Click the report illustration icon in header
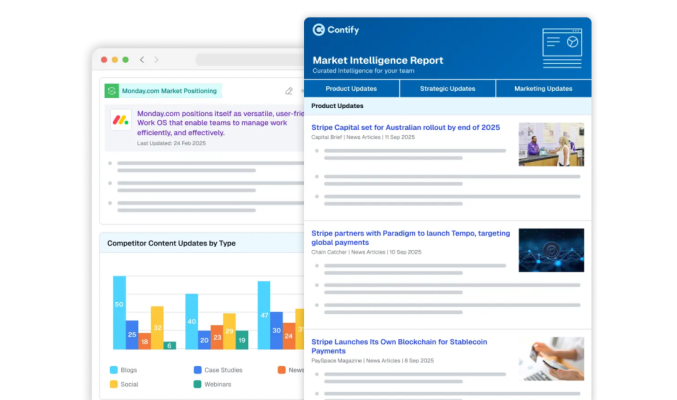Viewport: 677px width, 400px height. tap(562, 48)
